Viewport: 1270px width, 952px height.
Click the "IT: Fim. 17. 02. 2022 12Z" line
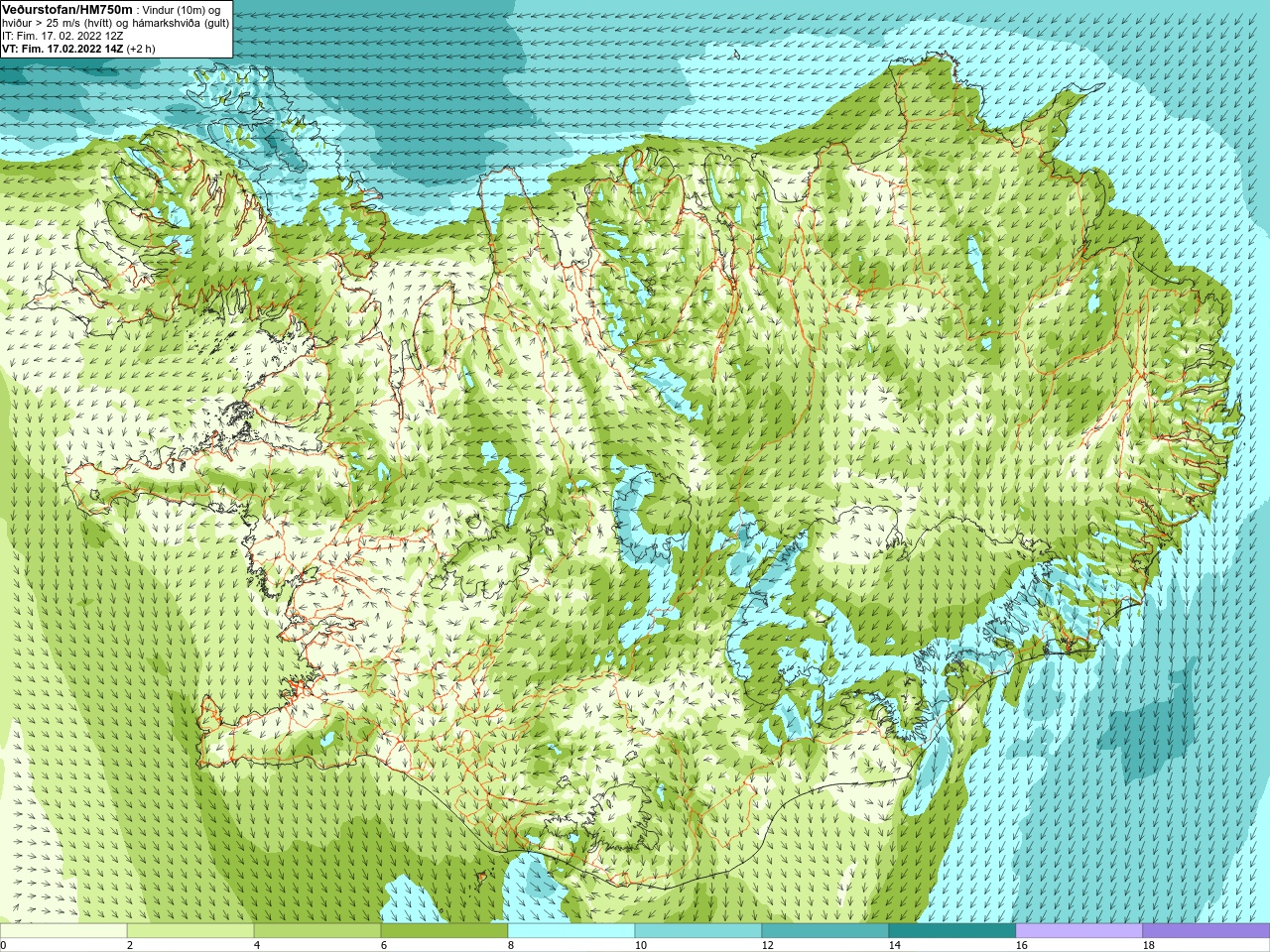point(63,35)
